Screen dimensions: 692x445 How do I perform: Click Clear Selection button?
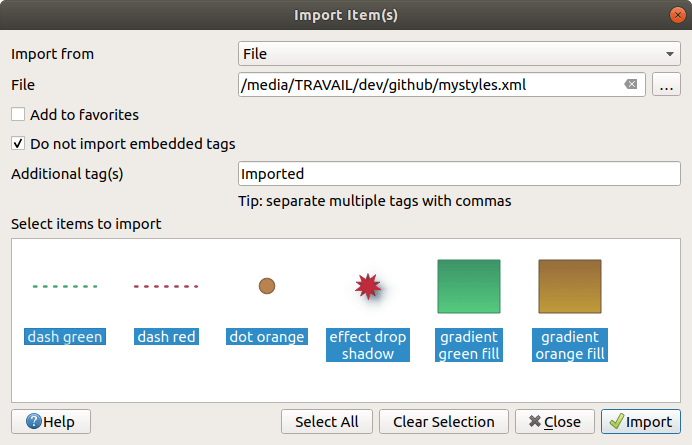444,422
